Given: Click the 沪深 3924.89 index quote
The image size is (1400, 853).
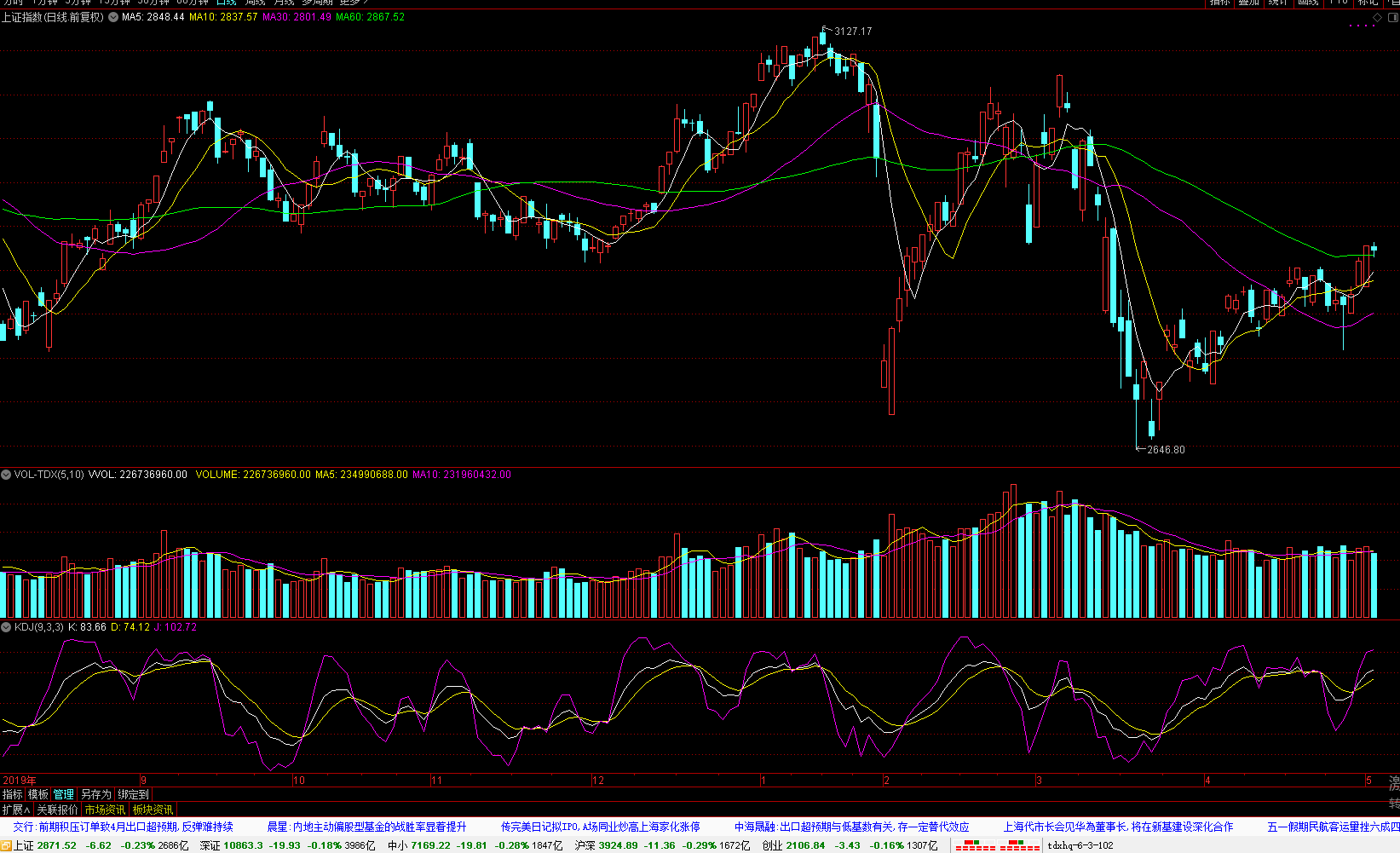Looking at the screenshot, I should pos(663,845).
